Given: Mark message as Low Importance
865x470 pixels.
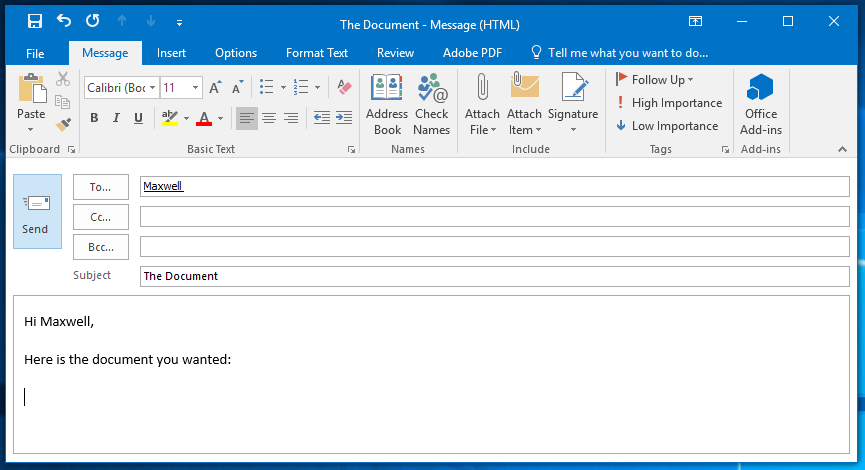Looking at the screenshot, I should coord(667,126).
